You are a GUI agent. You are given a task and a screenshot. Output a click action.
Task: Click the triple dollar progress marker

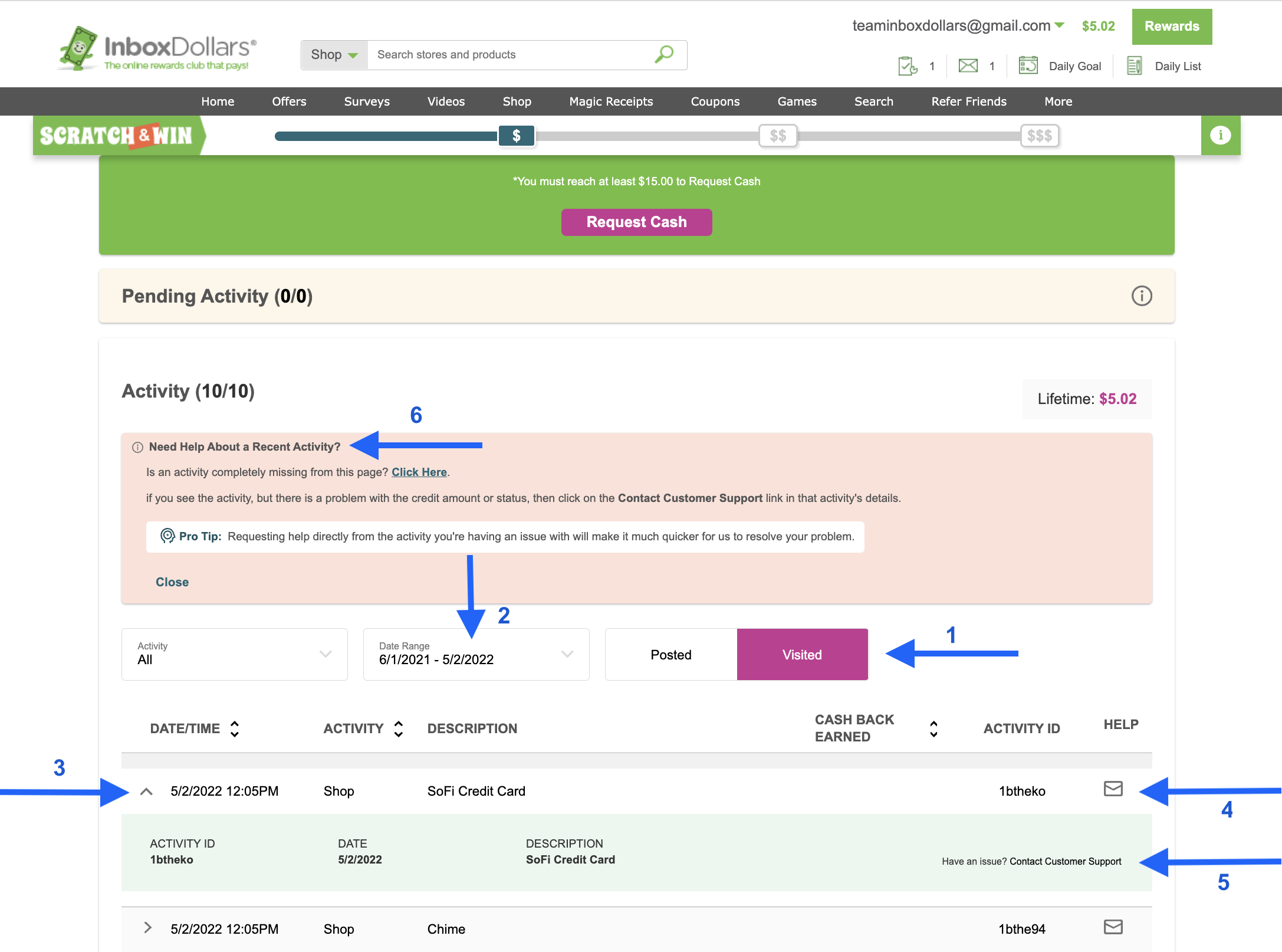click(x=1040, y=136)
